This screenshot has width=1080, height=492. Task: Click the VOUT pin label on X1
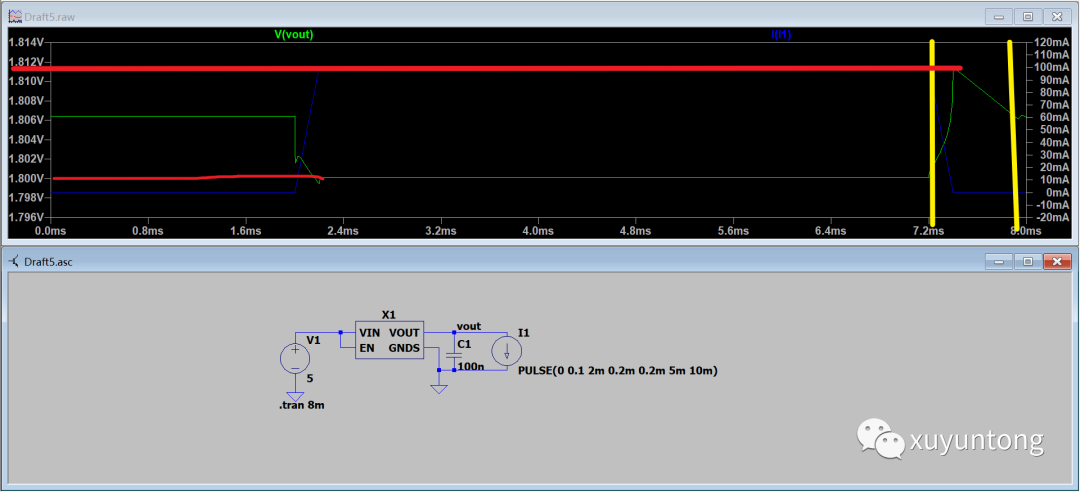click(x=404, y=332)
